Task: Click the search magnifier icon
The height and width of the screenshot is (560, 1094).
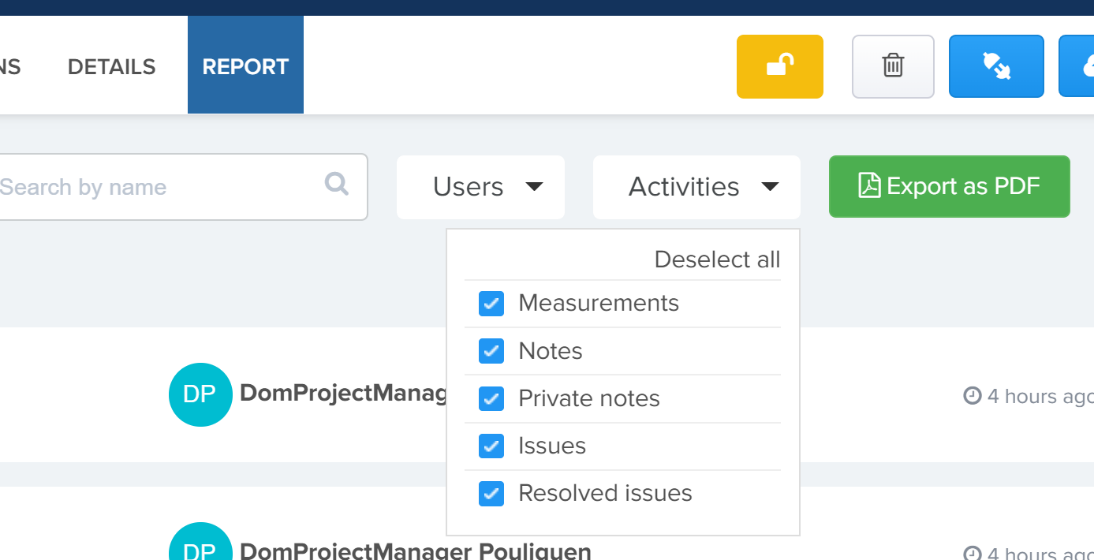Action: (x=336, y=184)
